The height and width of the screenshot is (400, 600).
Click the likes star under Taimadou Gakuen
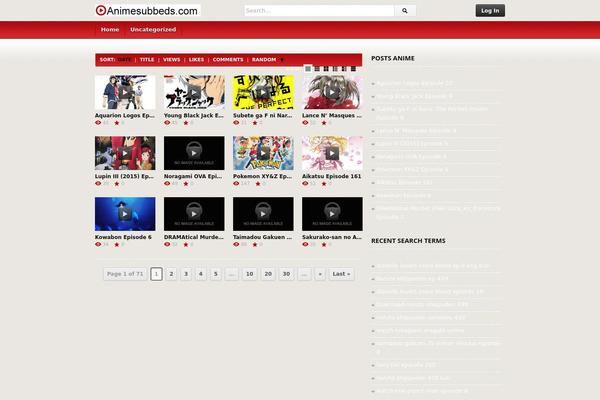pos(255,245)
